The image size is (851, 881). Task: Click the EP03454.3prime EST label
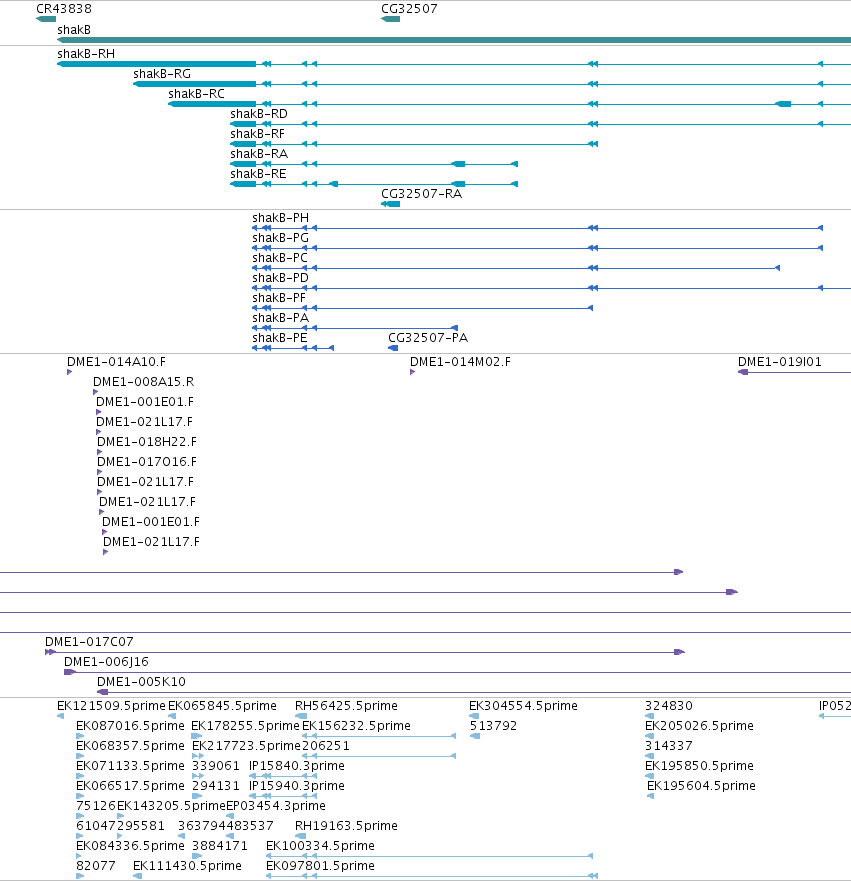276,806
